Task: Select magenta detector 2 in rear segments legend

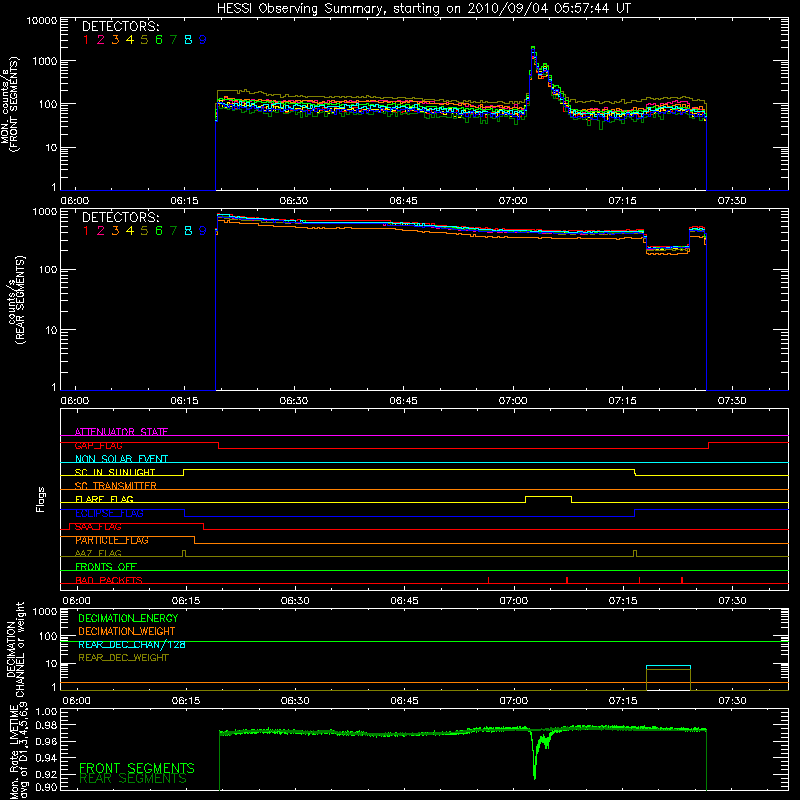Action: 101,231
